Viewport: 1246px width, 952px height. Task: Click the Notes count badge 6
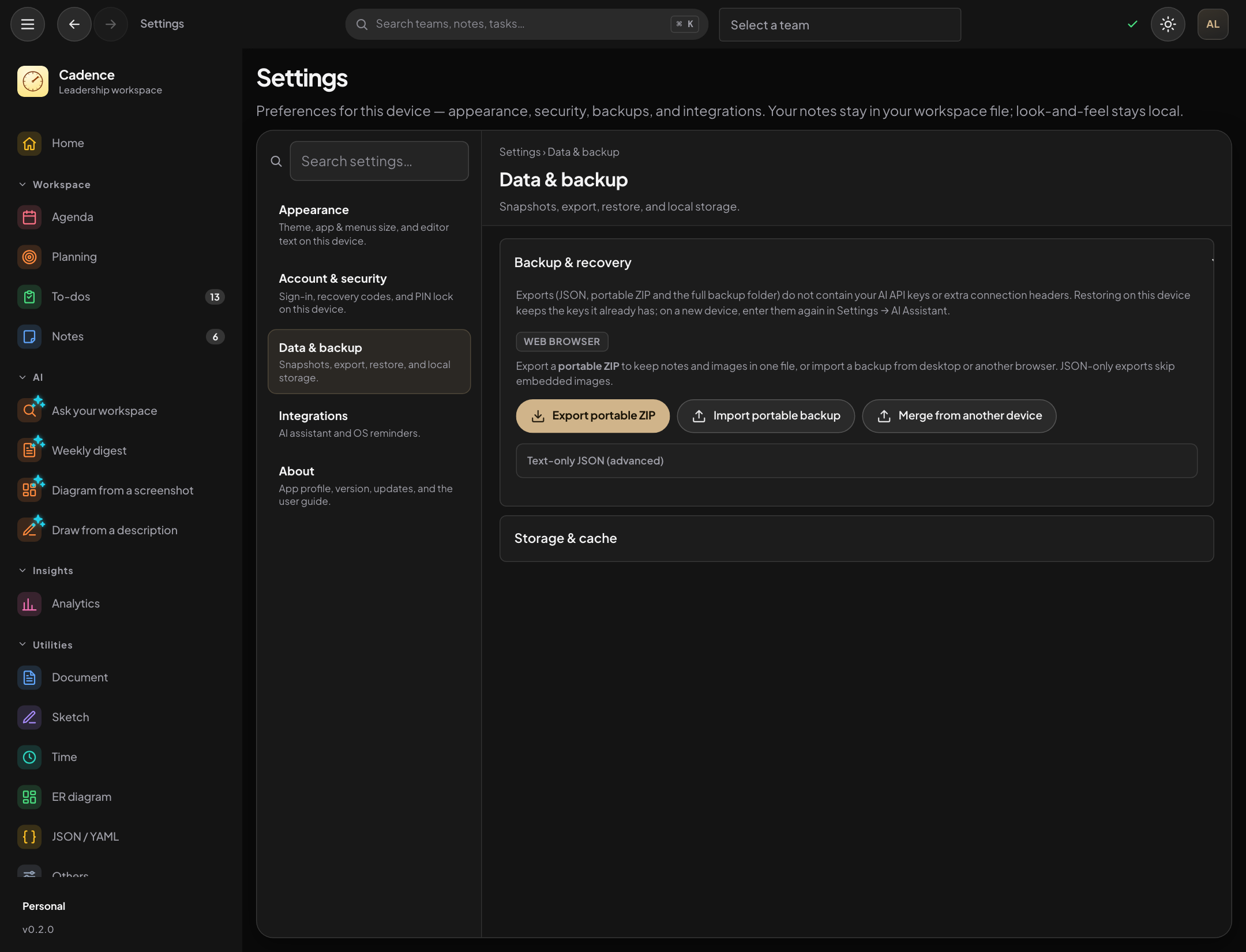215,337
